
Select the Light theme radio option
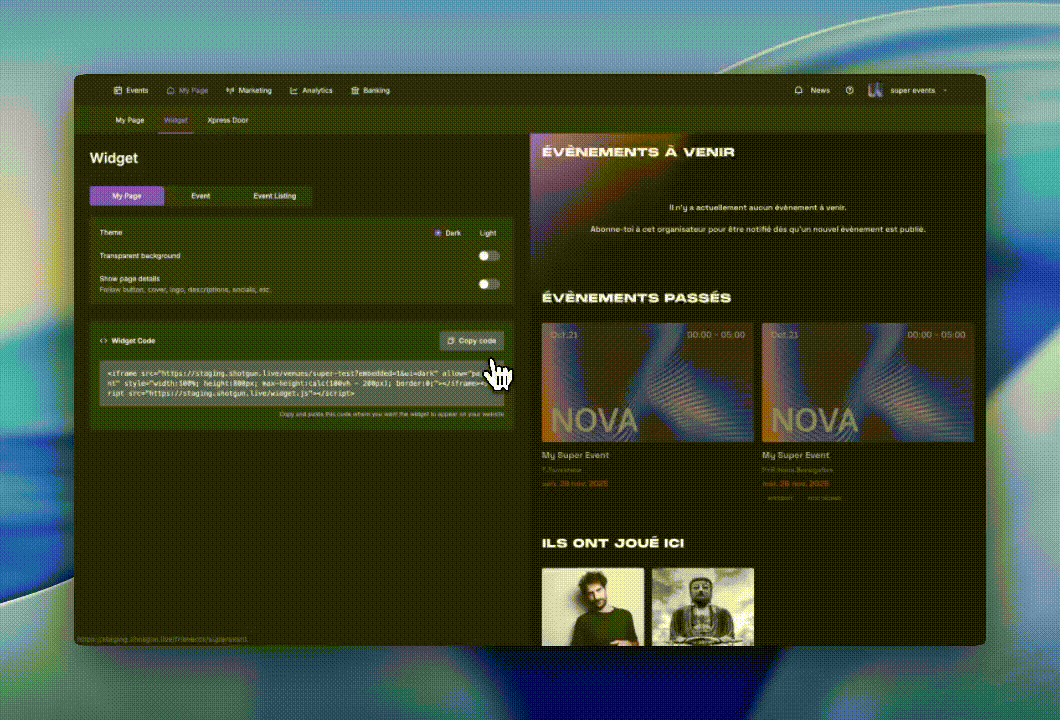pyautogui.click(x=488, y=233)
